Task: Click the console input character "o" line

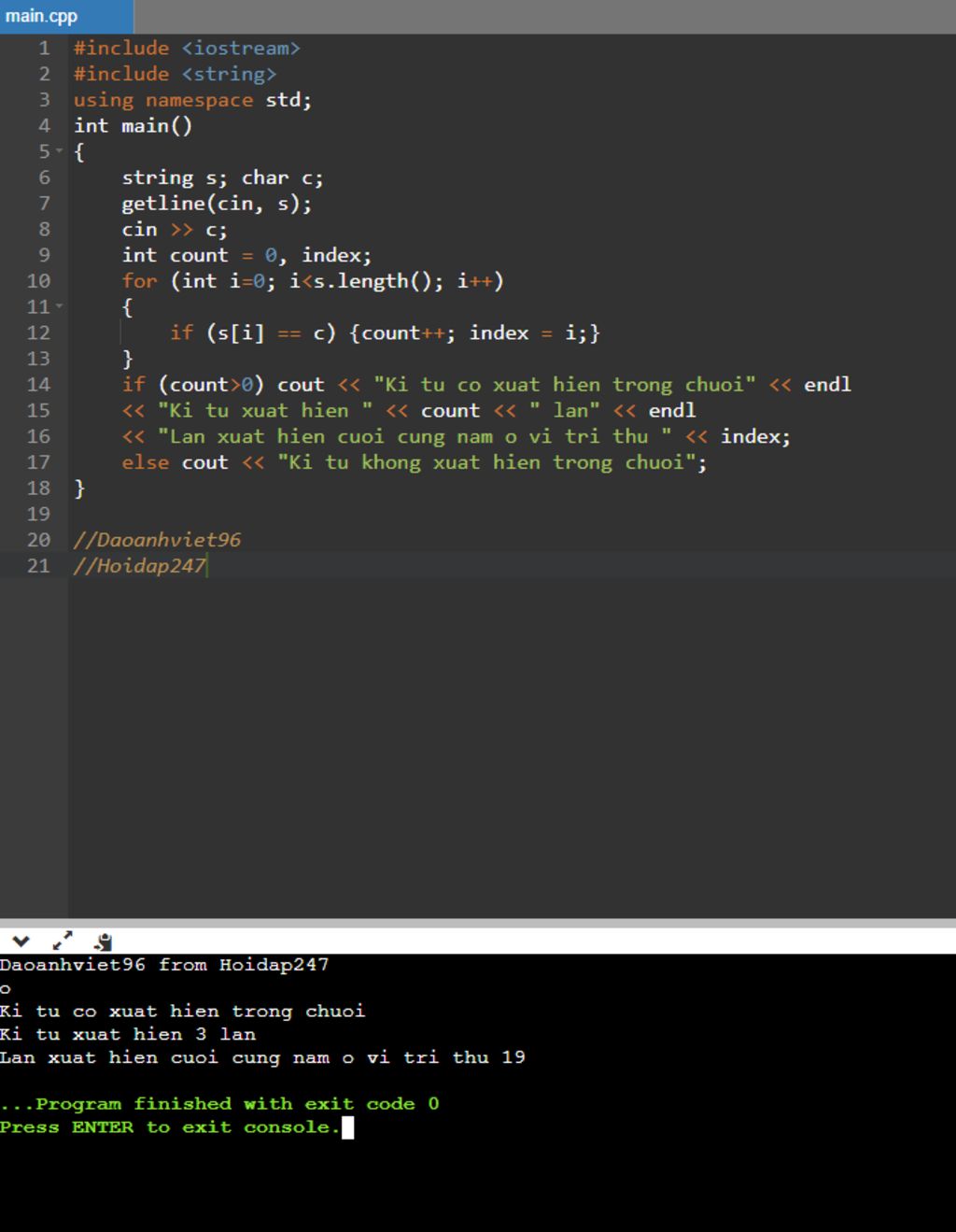Action: 6,988
